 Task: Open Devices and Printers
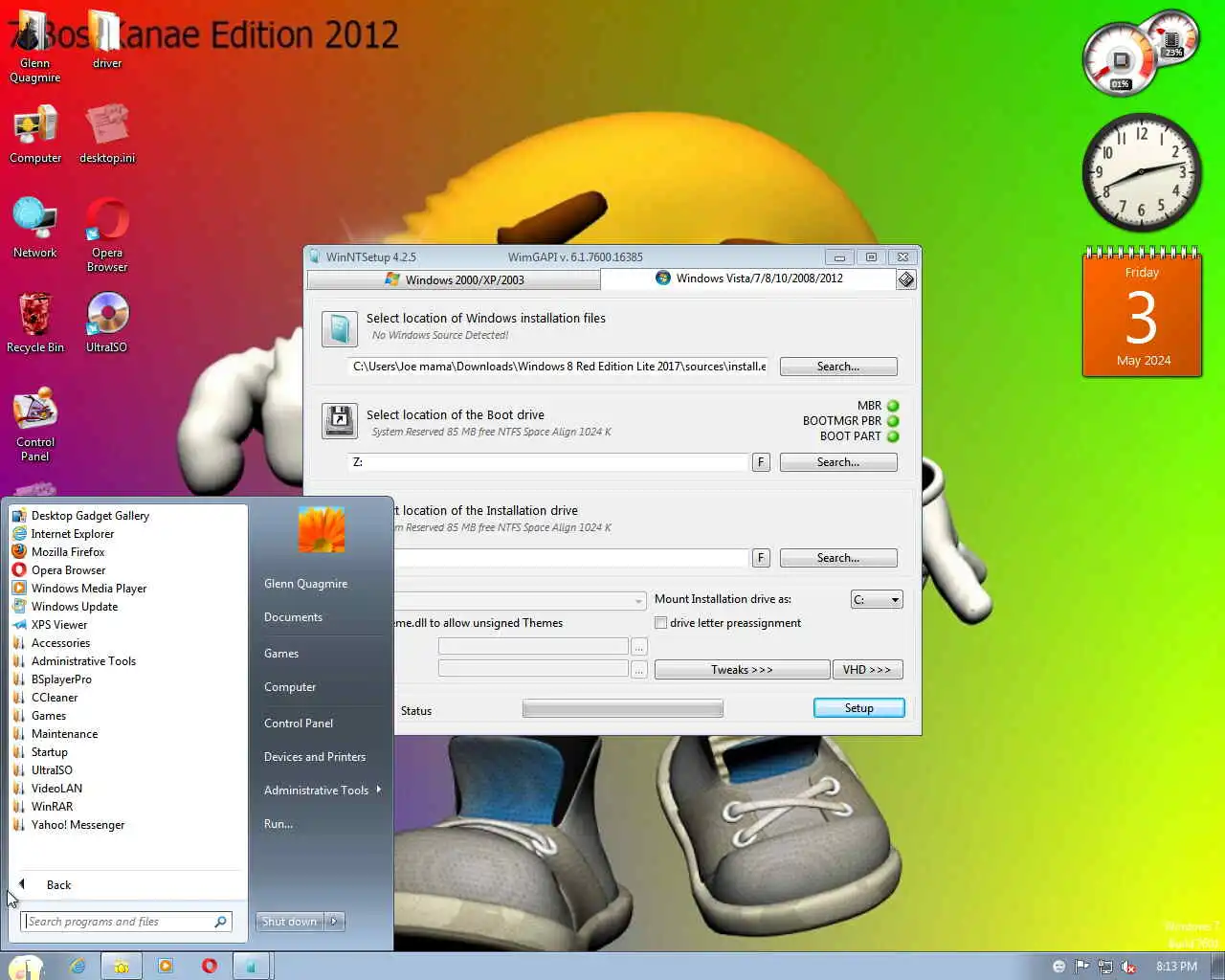315,757
